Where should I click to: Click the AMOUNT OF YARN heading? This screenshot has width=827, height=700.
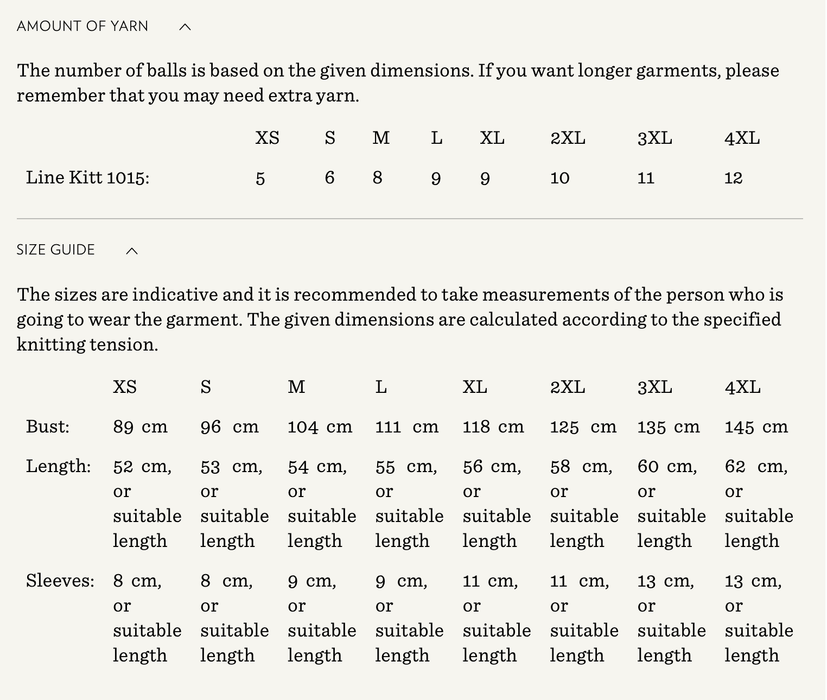click(x=82, y=27)
